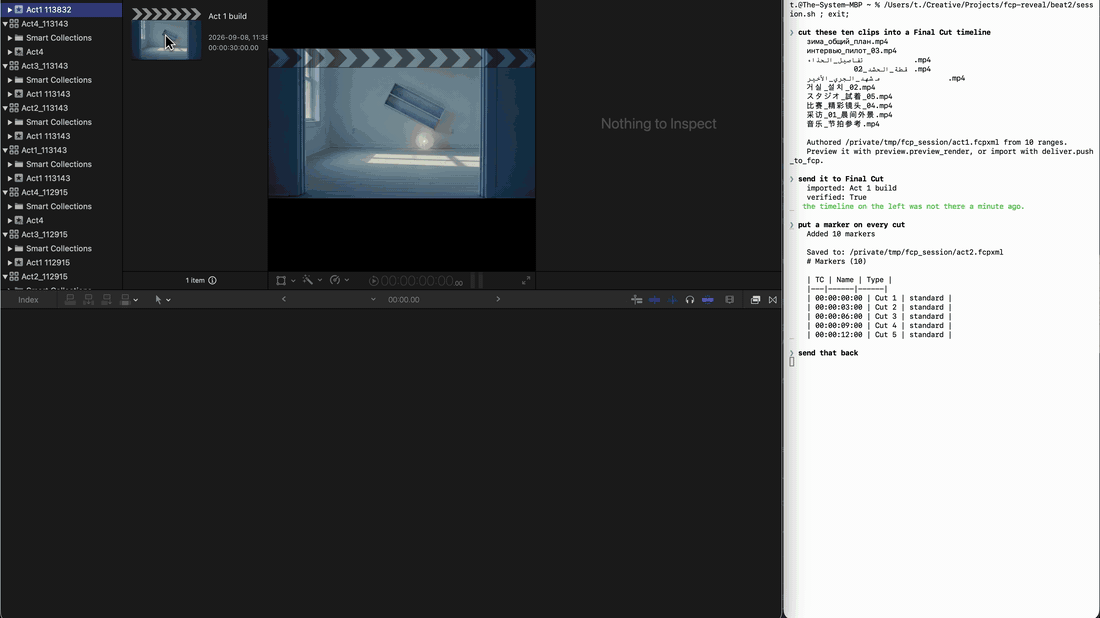Select Act4 event under Act4_112915
Viewport: 1100px width, 618px height.
[61, 220]
